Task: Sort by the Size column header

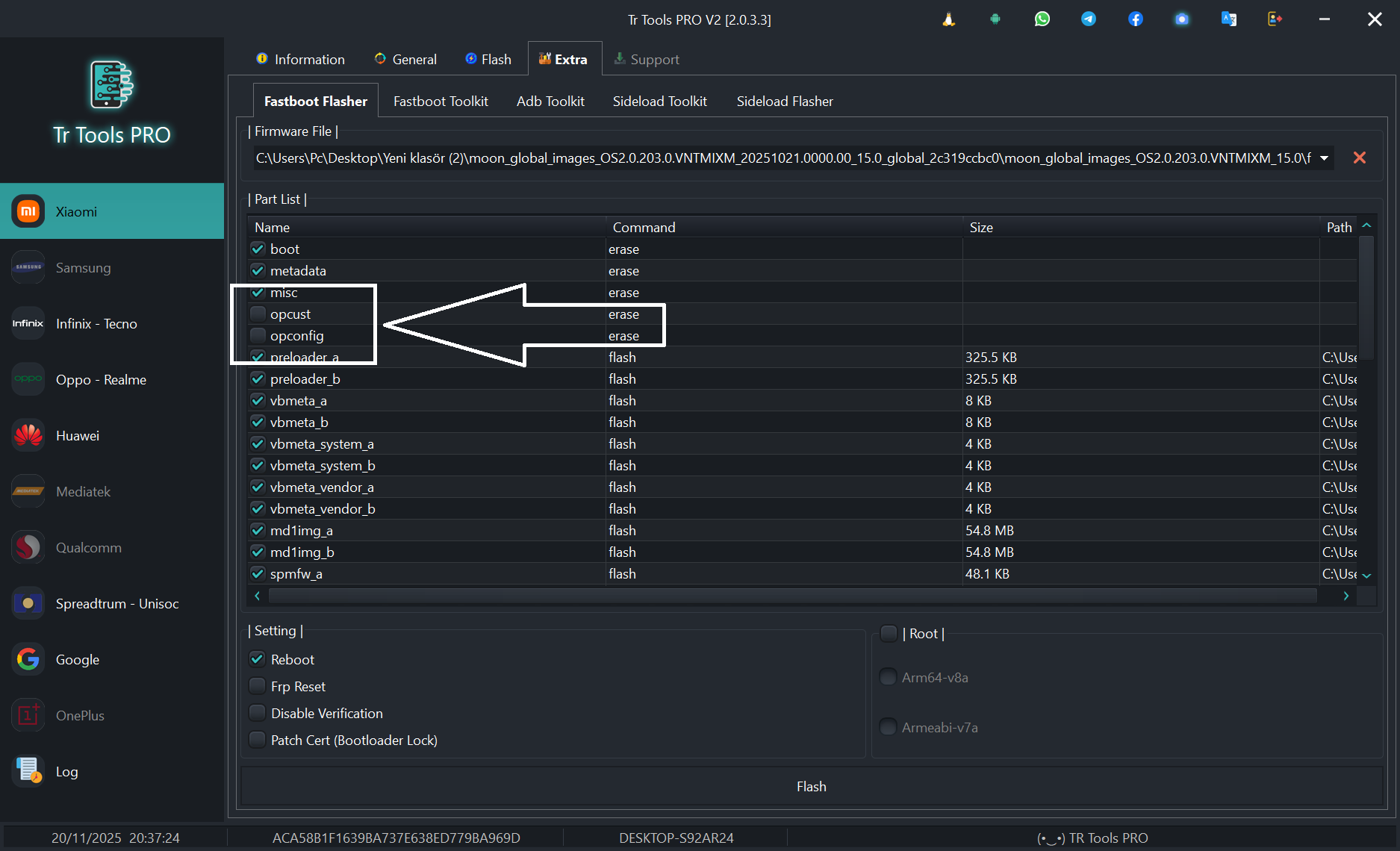Action: click(x=1142, y=227)
